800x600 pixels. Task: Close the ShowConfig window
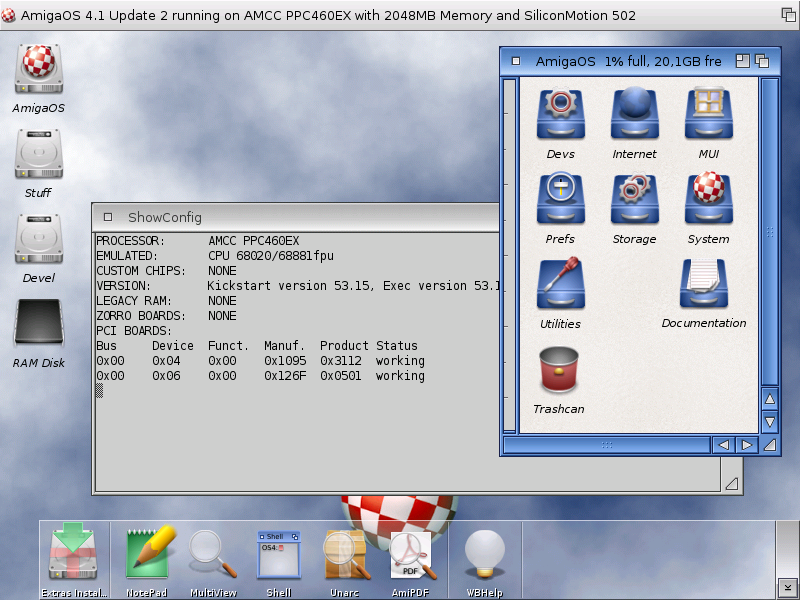pyautogui.click(x=108, y=217)
